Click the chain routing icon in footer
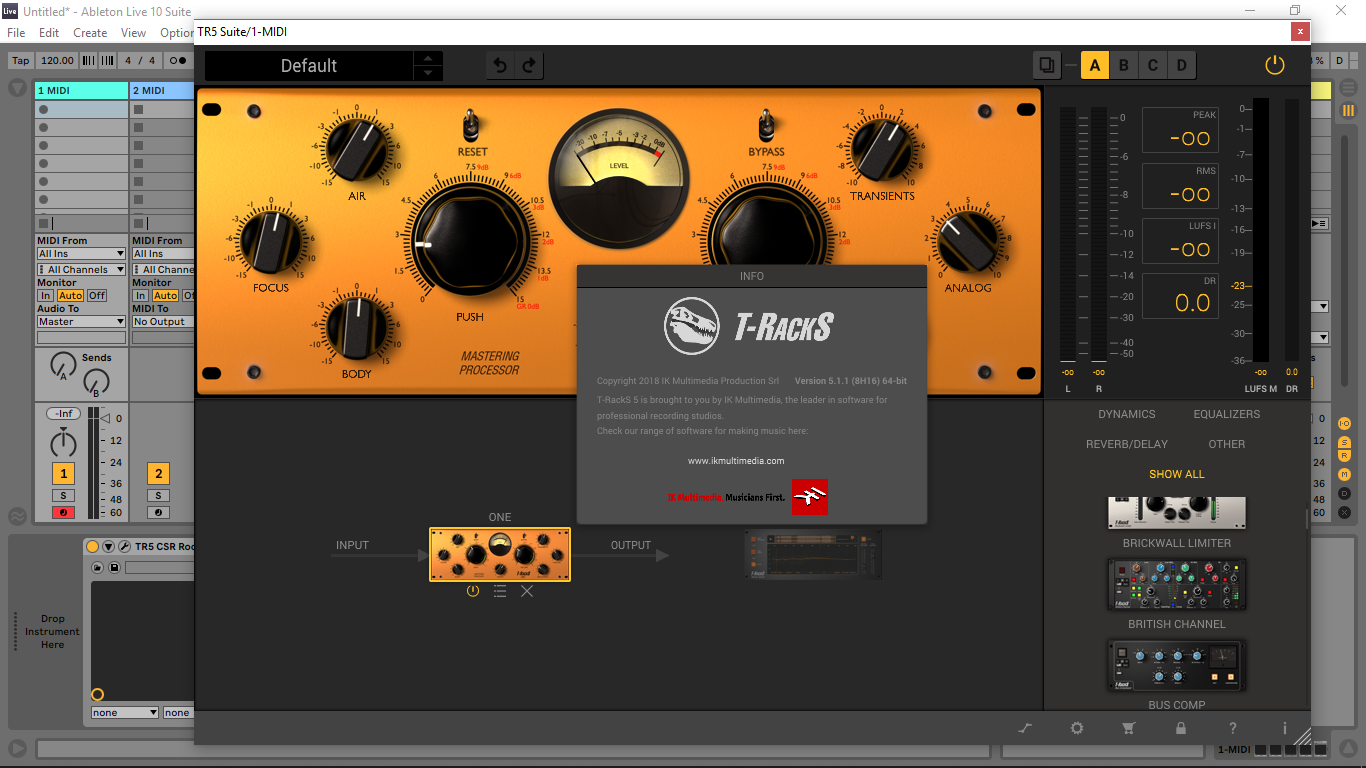The width and height of the screenshot is (1366, 768). (1025, 728)
